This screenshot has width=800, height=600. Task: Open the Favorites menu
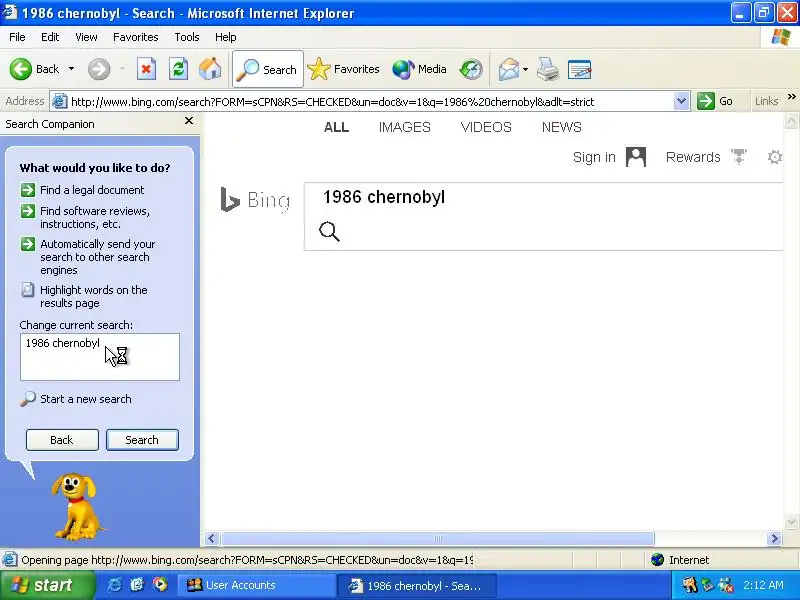[136, 37]
